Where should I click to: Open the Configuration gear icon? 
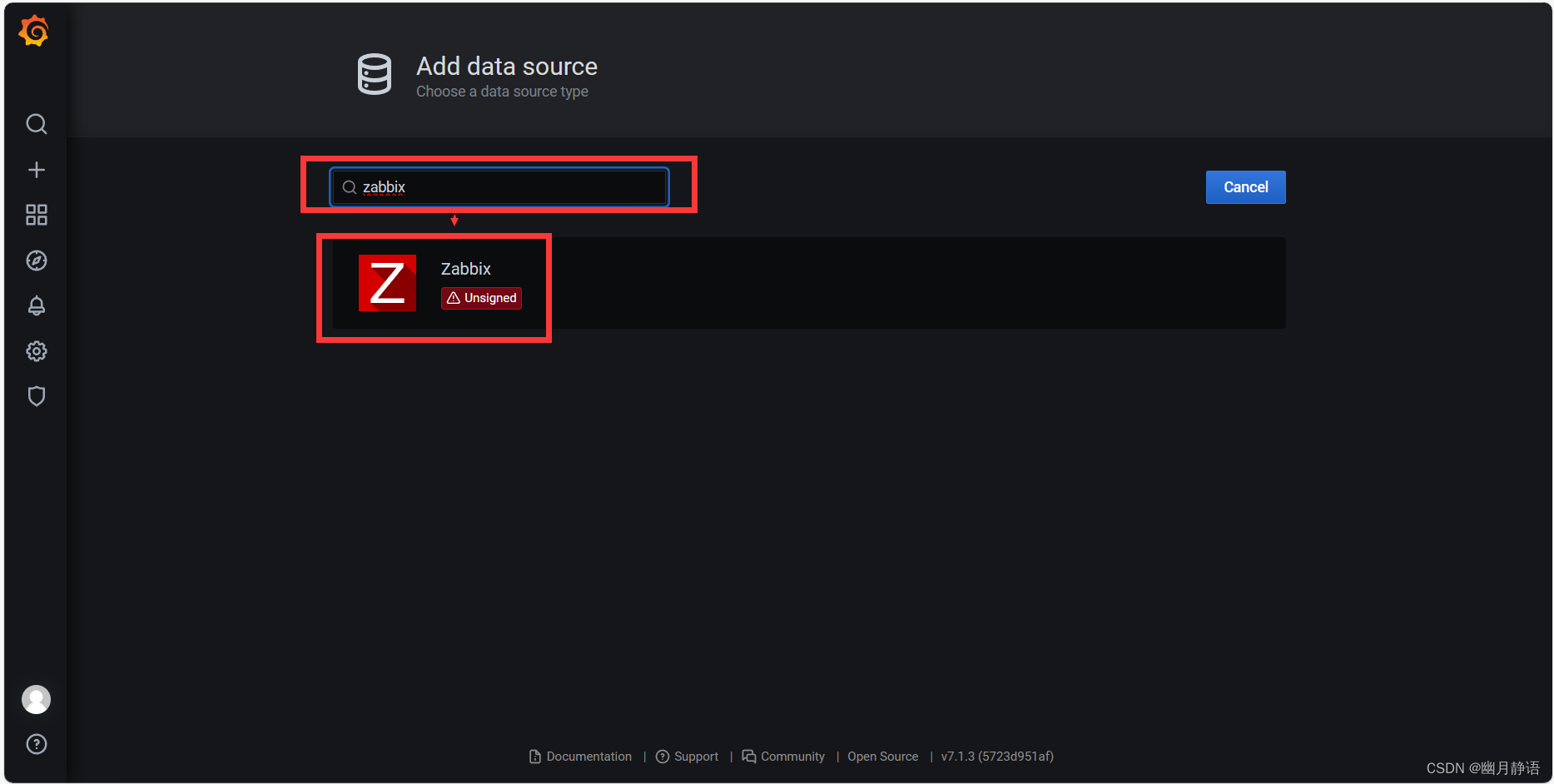coord(36,351)
